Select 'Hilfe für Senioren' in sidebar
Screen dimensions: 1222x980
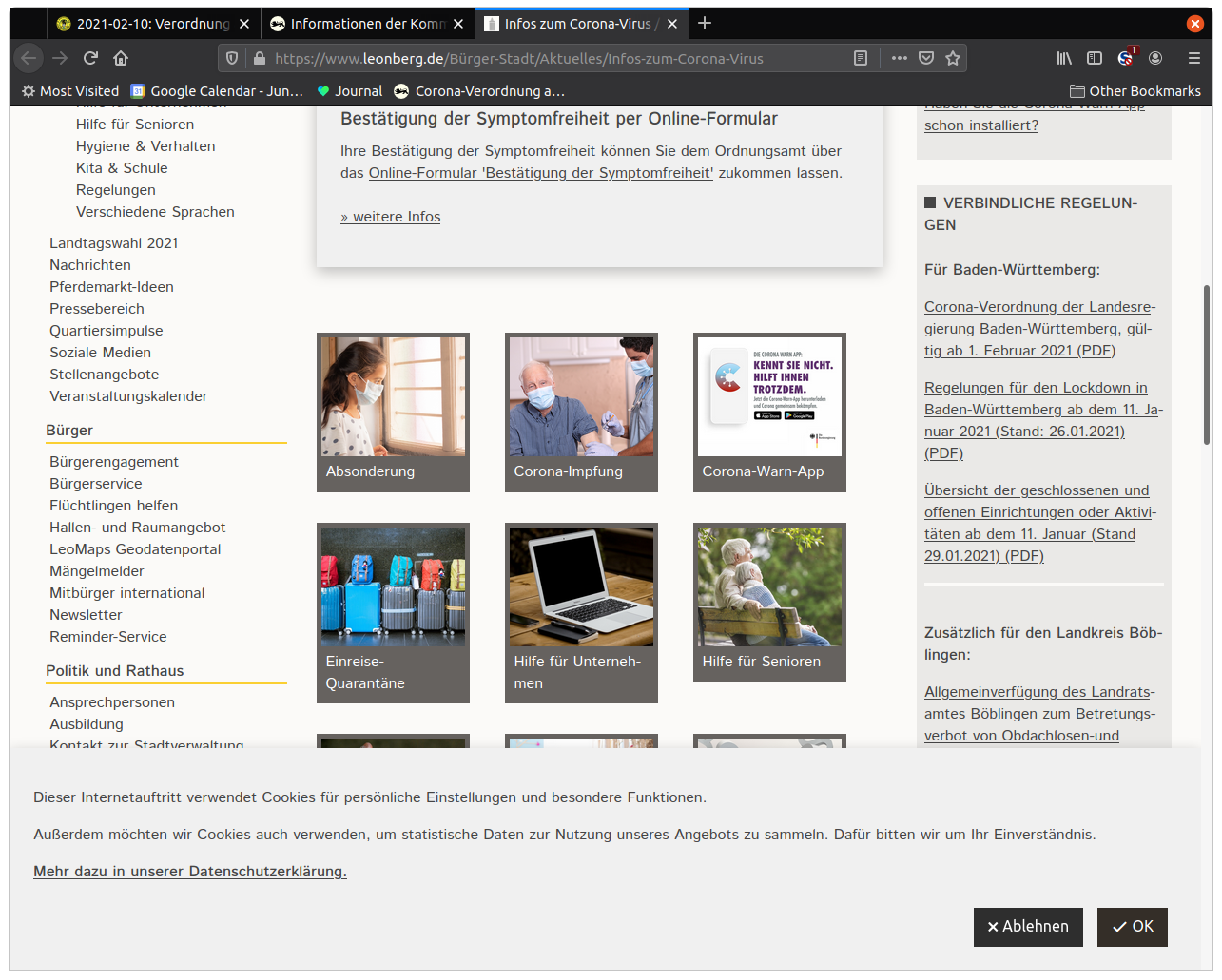click(x=135, y=125)
